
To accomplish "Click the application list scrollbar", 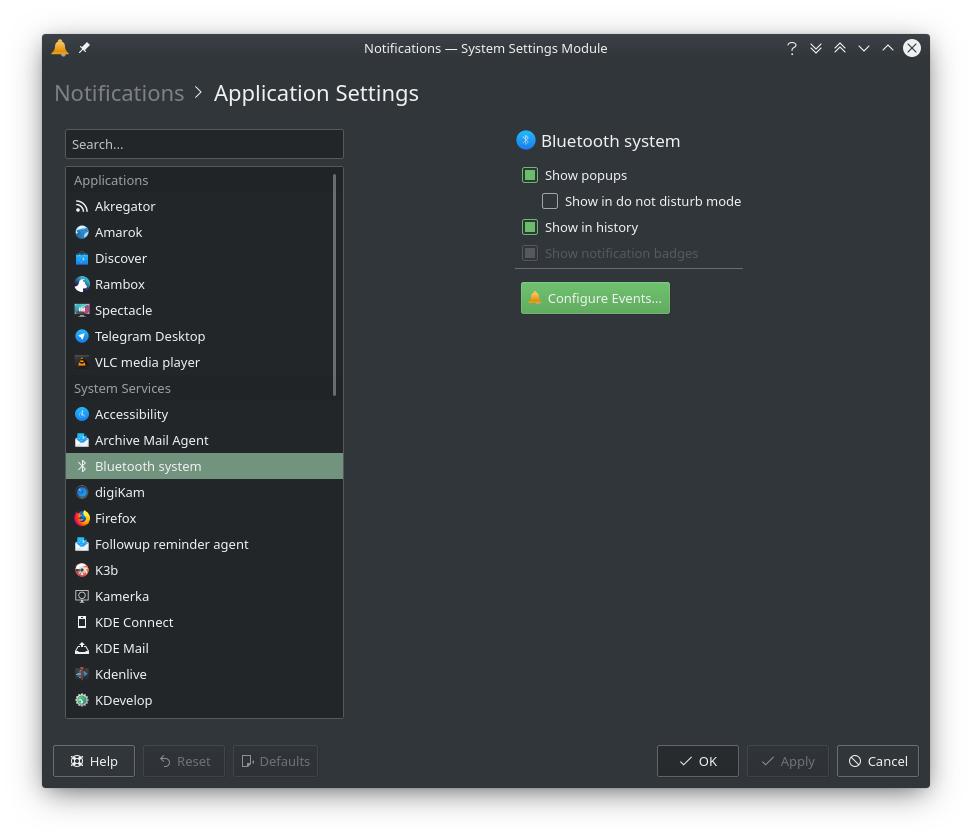I will (335, 284).
